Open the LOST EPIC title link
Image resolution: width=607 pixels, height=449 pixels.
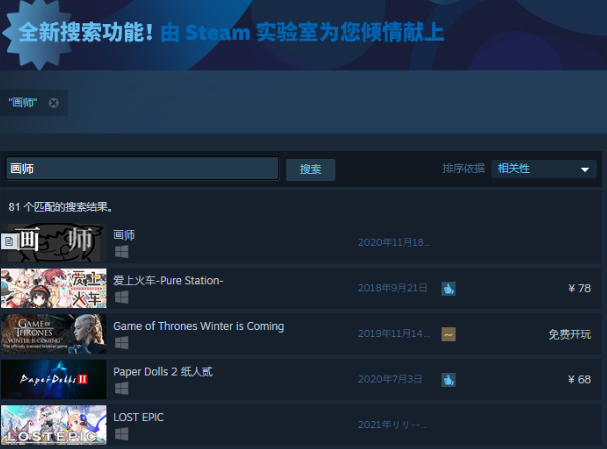click(138, 417)
